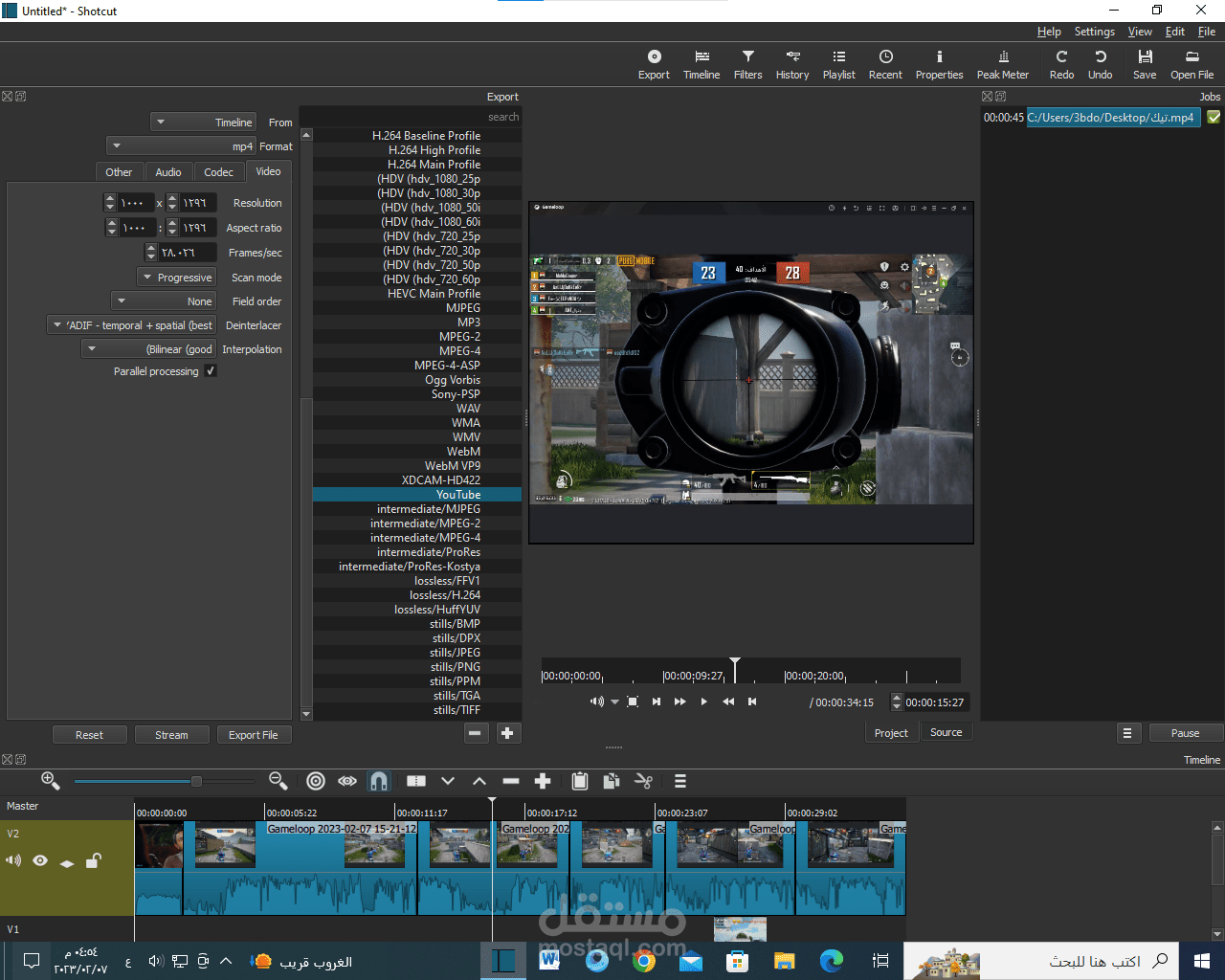Paste using the timeline clipboard icon
Viewport: 1225px width, 980px height.
tap(580, 781)
